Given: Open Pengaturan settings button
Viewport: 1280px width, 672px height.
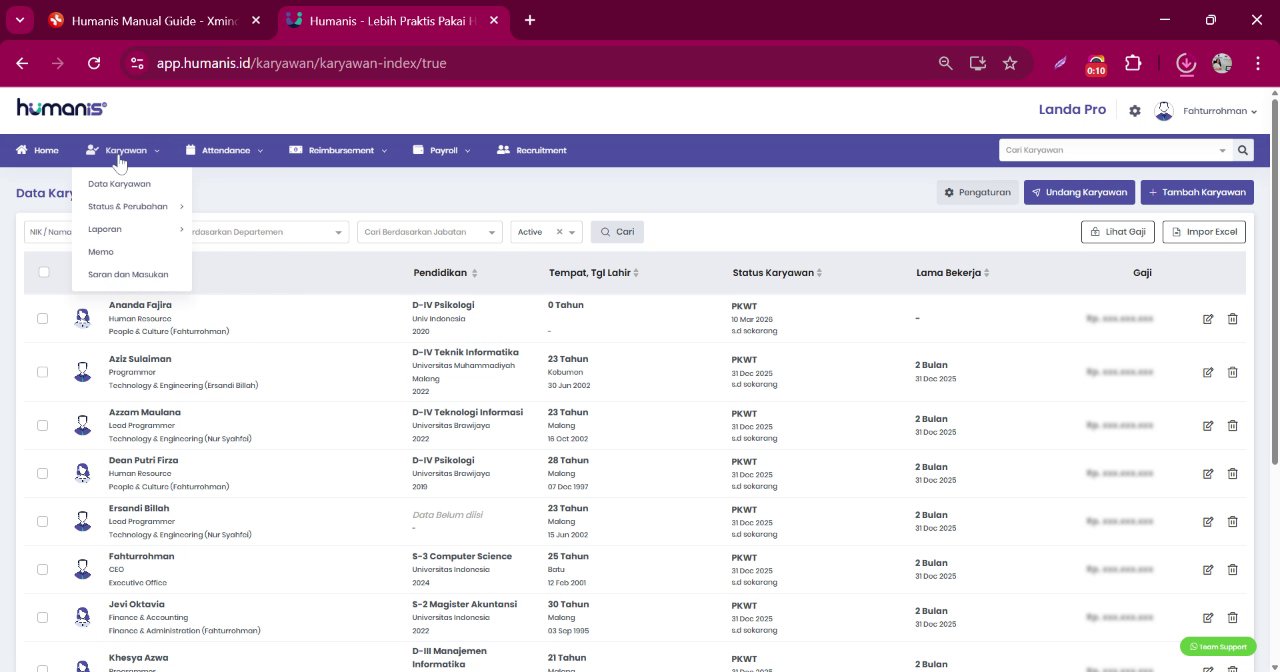Looking at the screenshot, I should point(977,192).
